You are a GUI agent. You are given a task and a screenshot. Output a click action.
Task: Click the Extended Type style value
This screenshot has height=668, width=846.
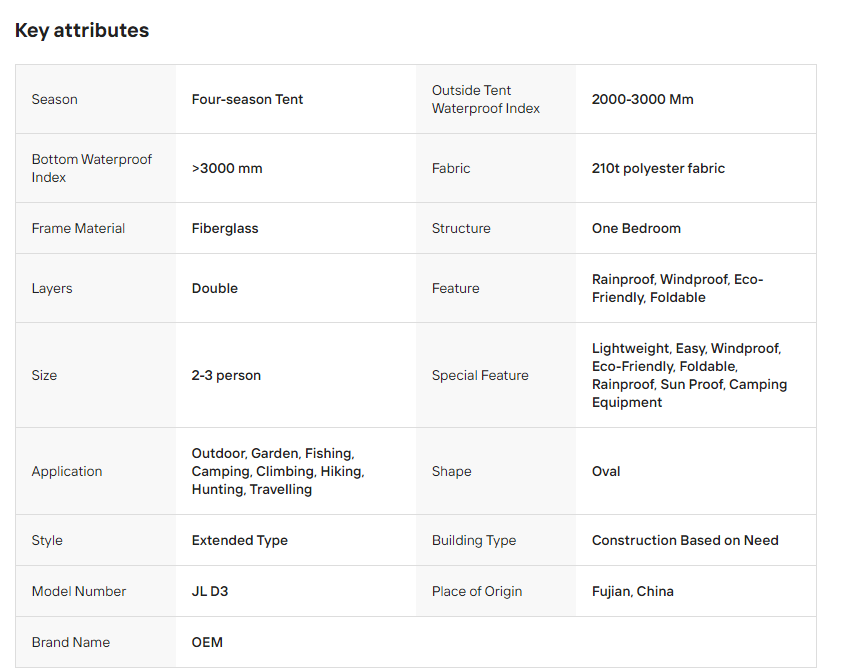[x=239, y=540]
